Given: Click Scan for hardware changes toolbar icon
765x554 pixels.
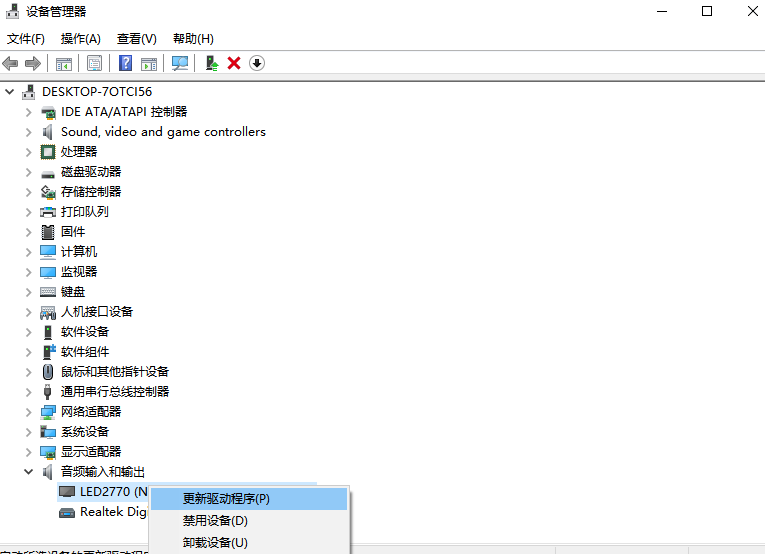Looking at the screenshot, I should (x=180, y=64).
